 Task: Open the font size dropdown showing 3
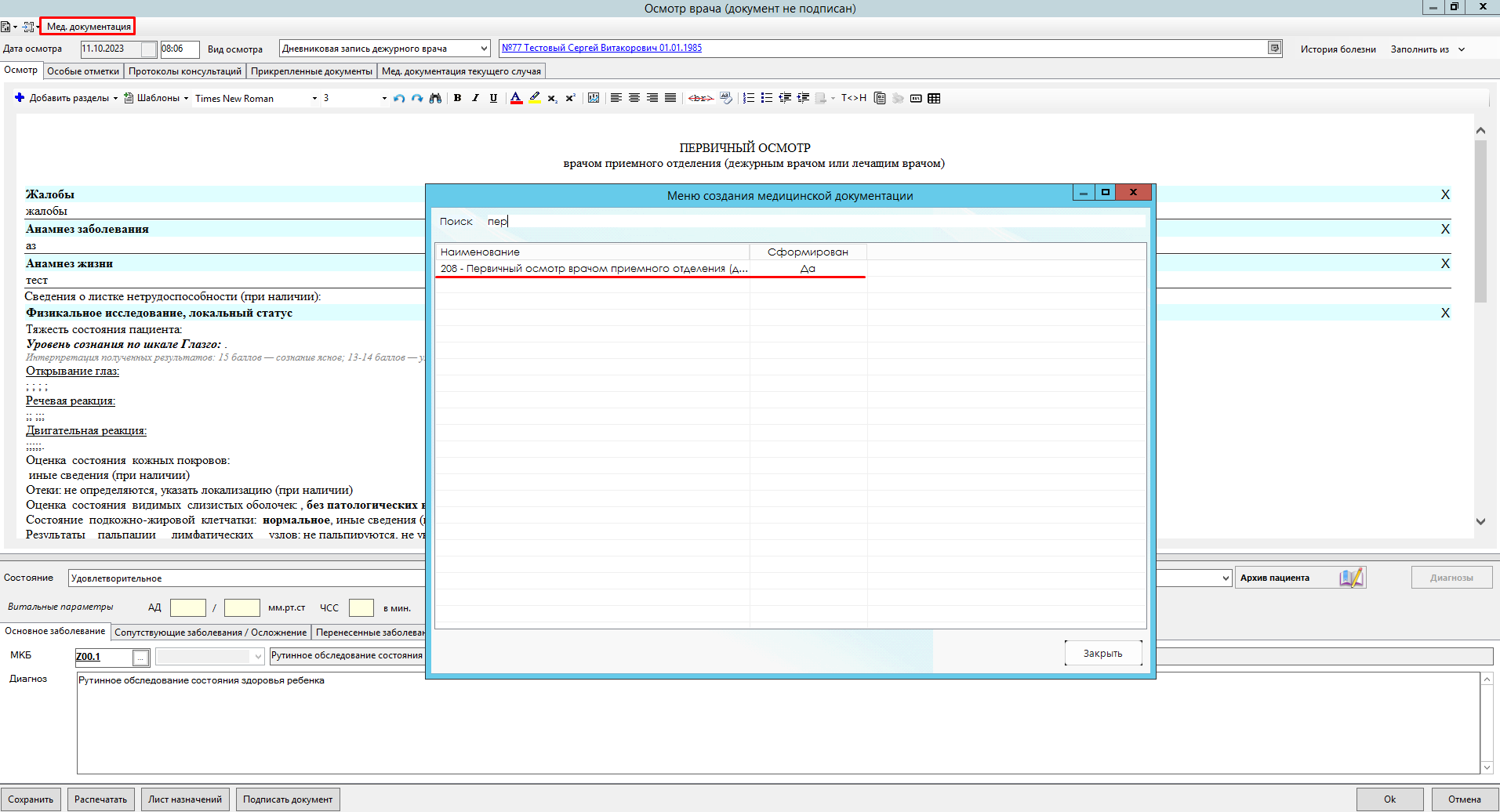[x=384, y=98]
